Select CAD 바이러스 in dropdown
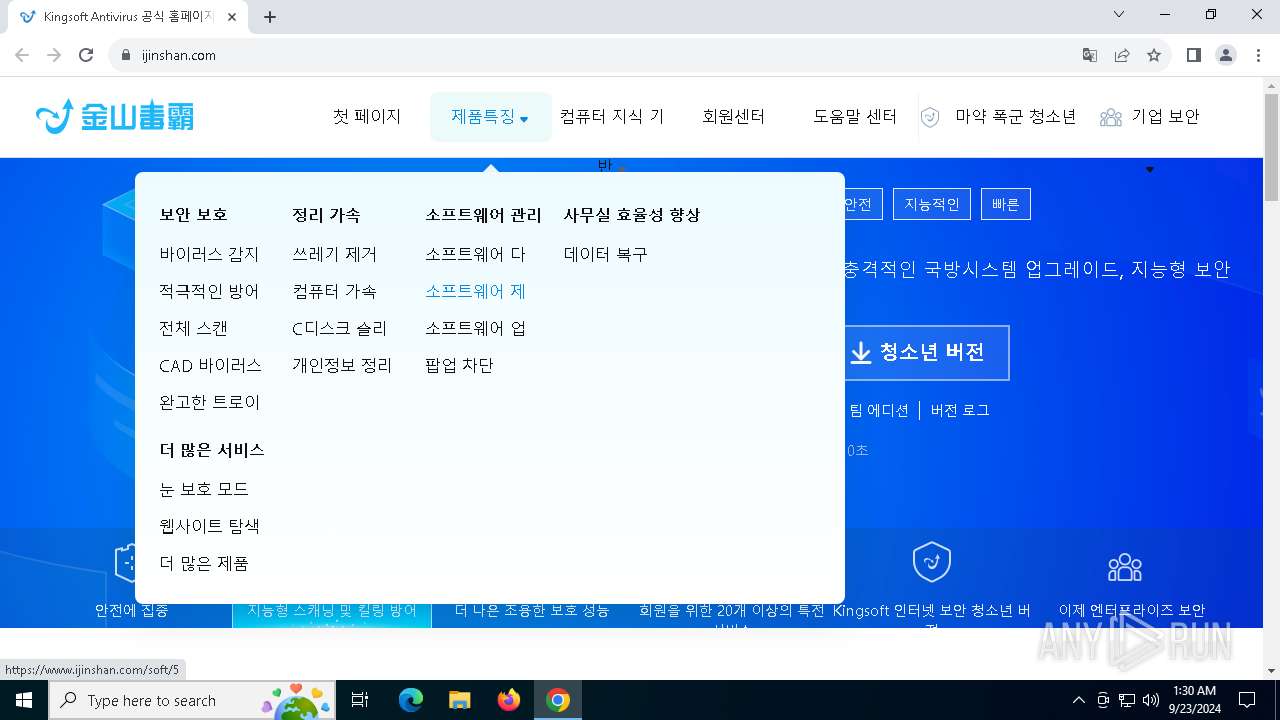Image resolution: width=1280 pixels, height=720 pixels. [211, 365]
